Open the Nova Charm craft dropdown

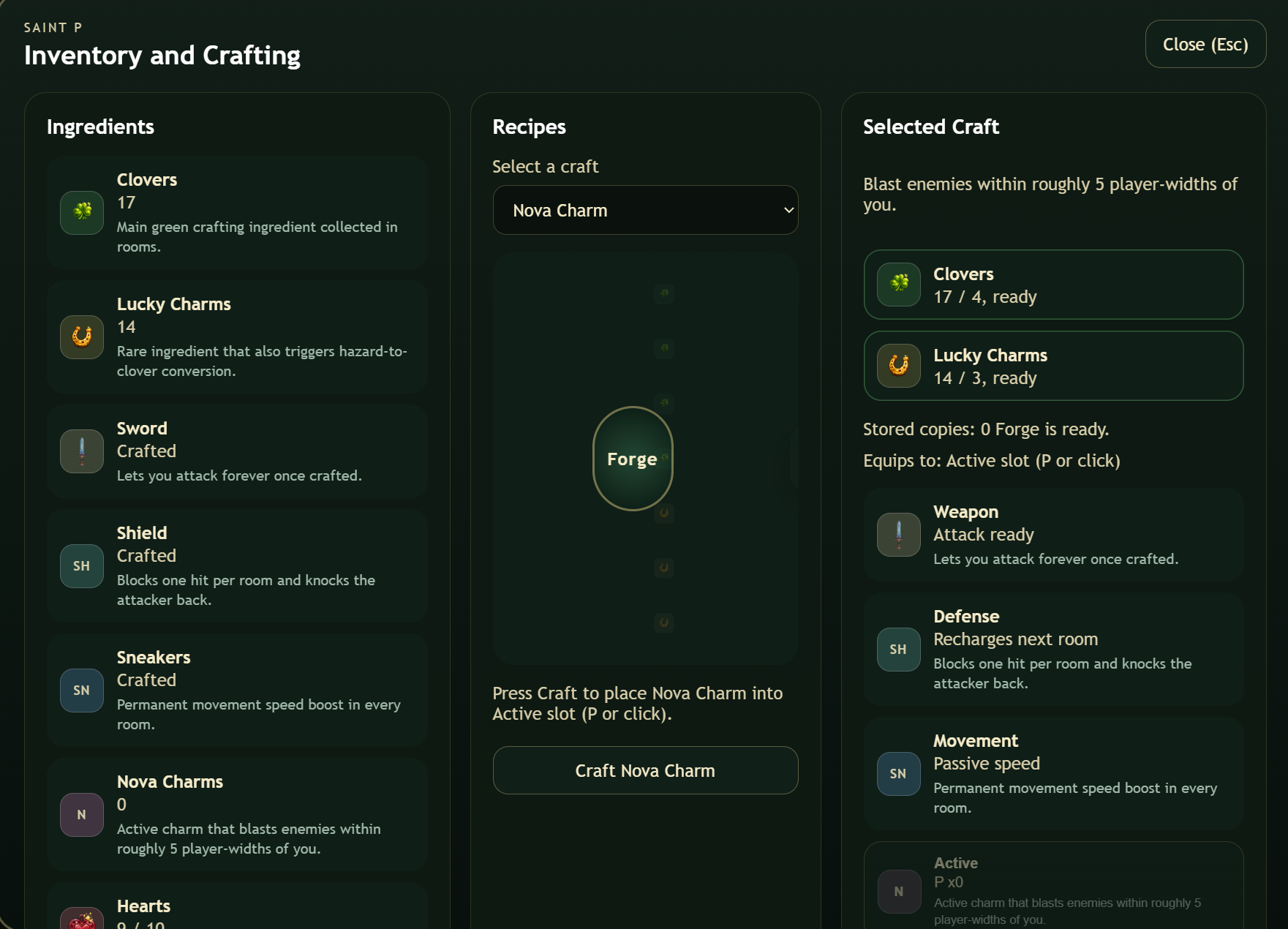point(644,210)
